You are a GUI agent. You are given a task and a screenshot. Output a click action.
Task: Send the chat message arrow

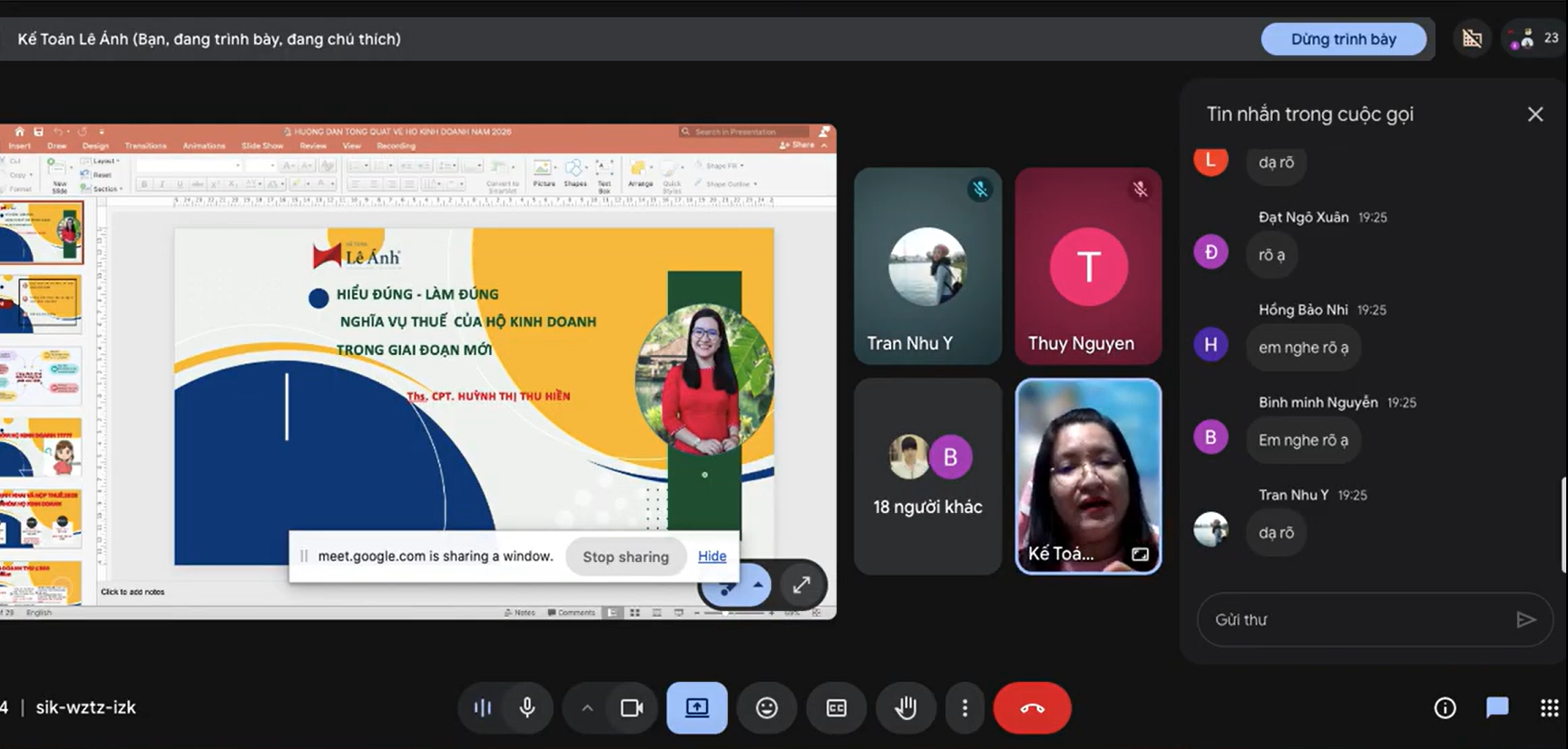click(1525, 619)
